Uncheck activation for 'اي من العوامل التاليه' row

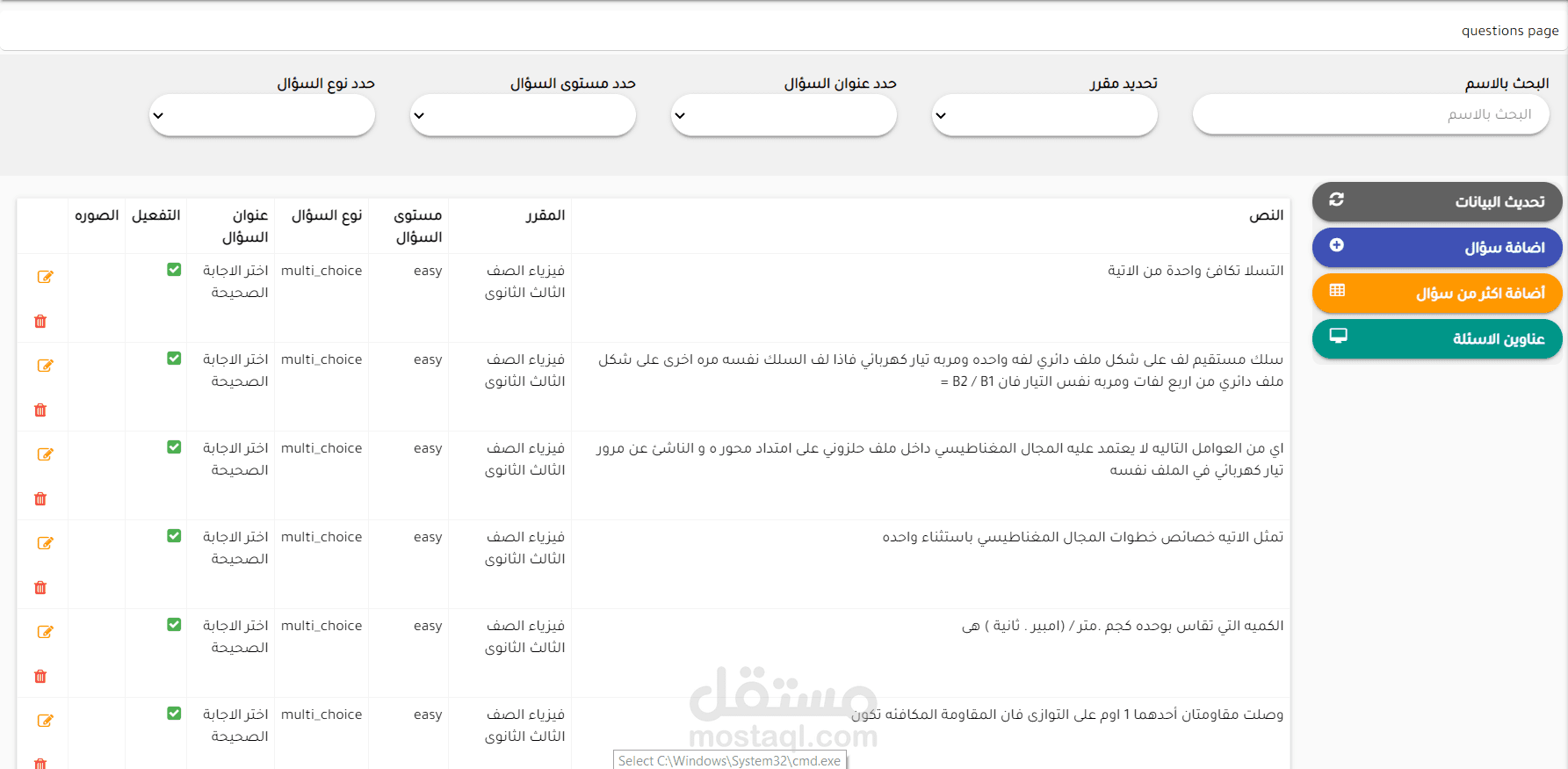pyautogui.click(x=174, y=447)
